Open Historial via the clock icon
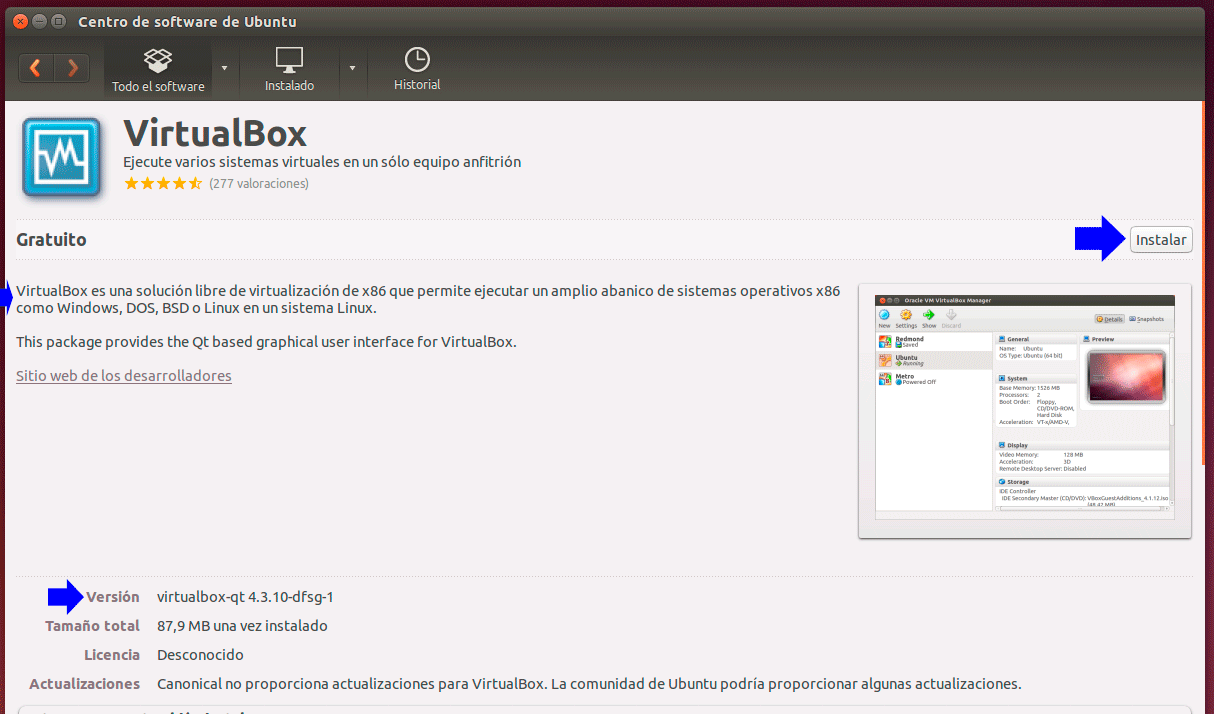This screenshot has width=1214, height=714. 416,58
